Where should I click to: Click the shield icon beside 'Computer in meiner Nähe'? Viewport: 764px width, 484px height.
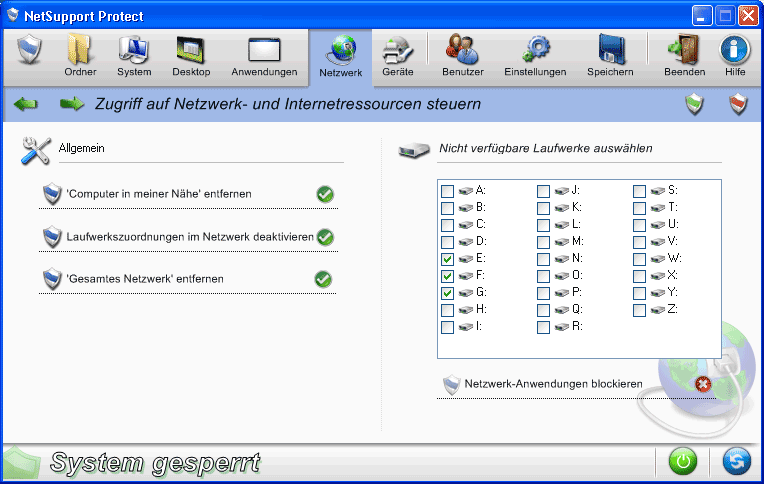(x=52, y=194)
